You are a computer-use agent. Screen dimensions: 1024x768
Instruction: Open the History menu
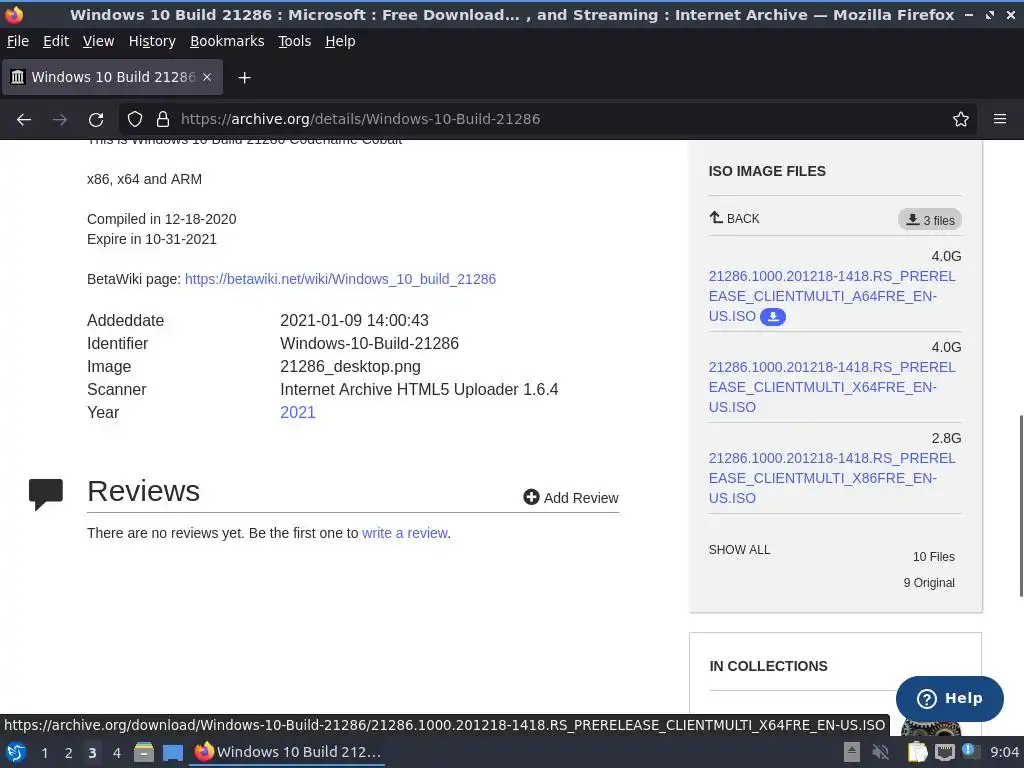[152, 41]
